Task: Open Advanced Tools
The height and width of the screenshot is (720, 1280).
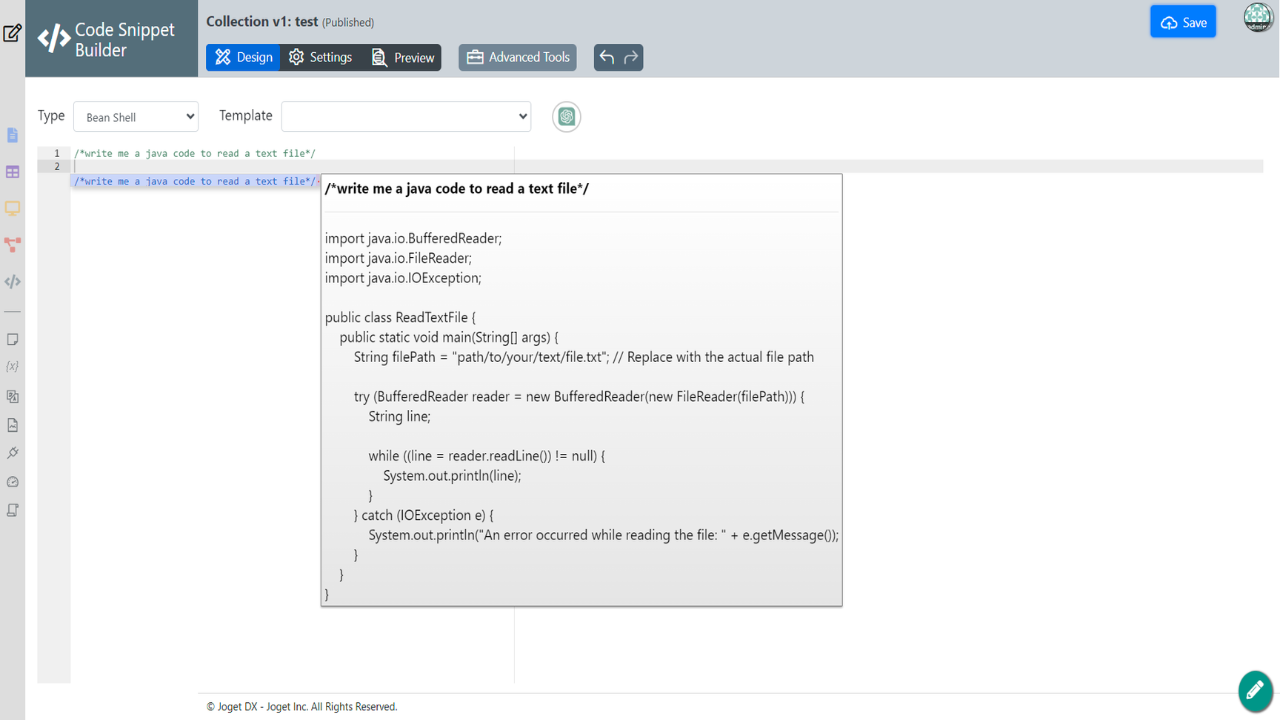Action: point(518,58)
